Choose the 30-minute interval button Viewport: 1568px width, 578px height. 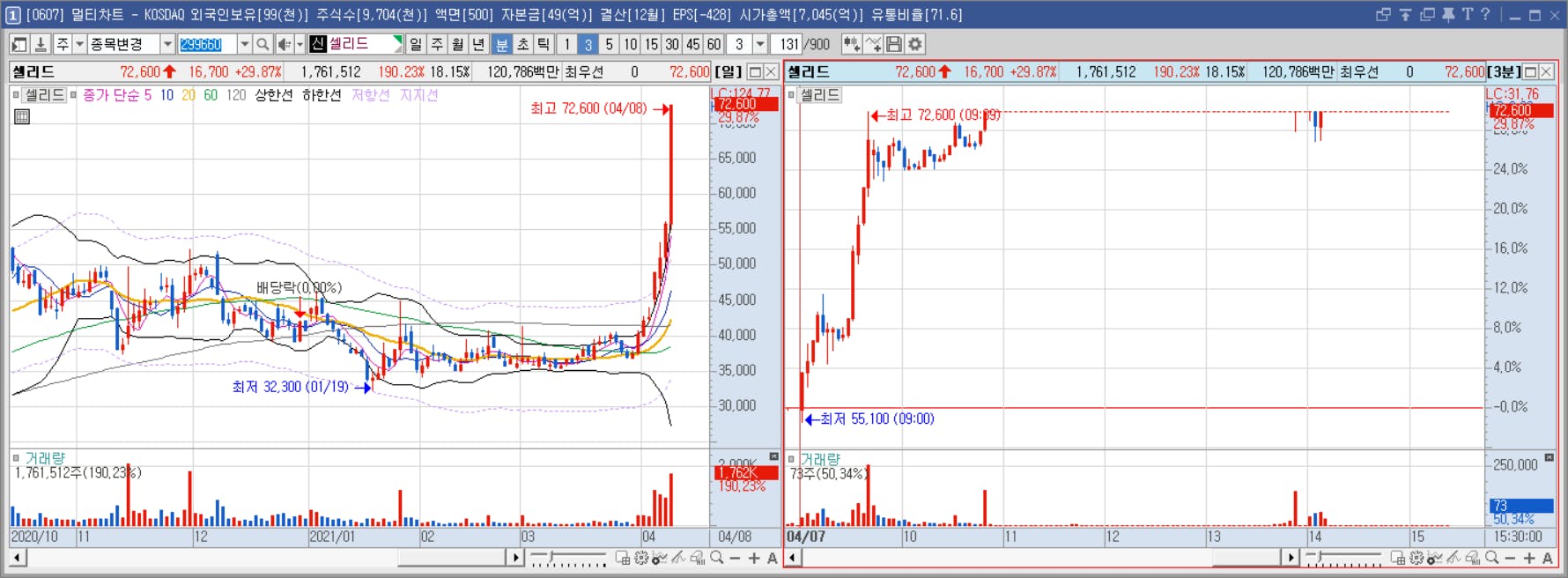pyautogui.click(x=672, y=44)
